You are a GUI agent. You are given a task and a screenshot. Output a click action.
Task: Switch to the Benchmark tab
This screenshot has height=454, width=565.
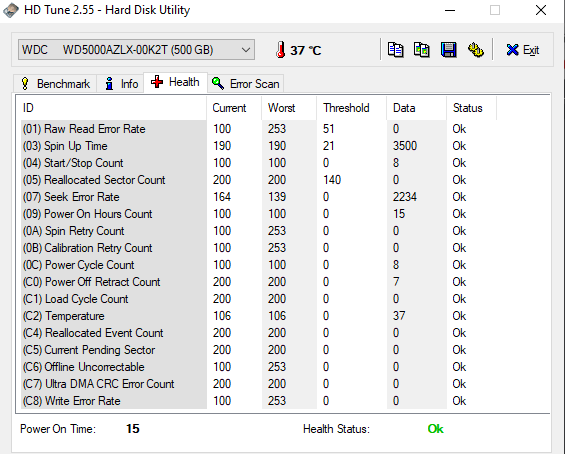click(x=55, y=84)
